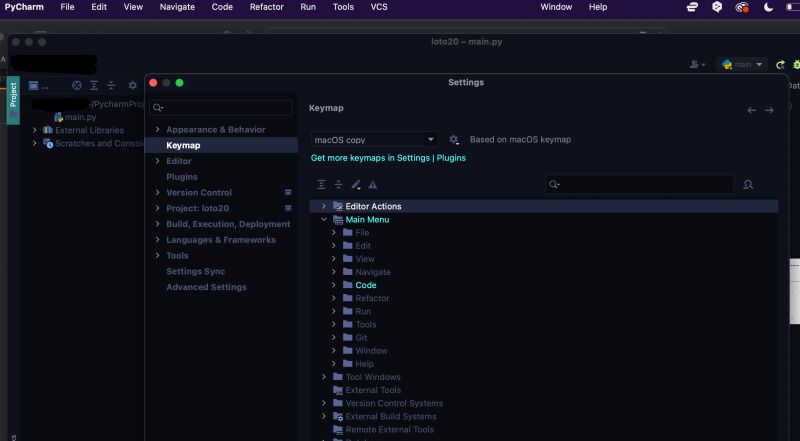Image resolution: width=800 pixels, height=441 pixels.
Task: Click the Project view selector icon
Action: (x=34, y=85)
